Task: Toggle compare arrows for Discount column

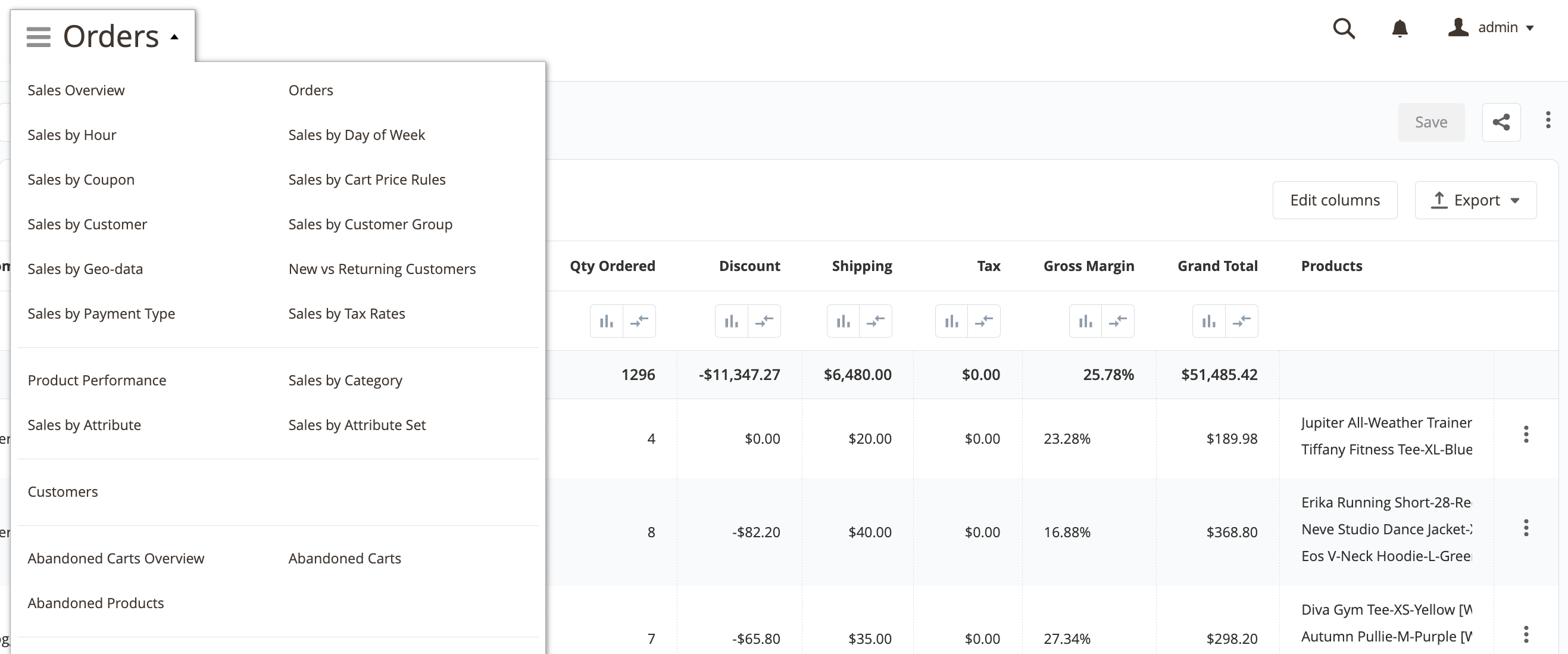Action: (764, 321)
